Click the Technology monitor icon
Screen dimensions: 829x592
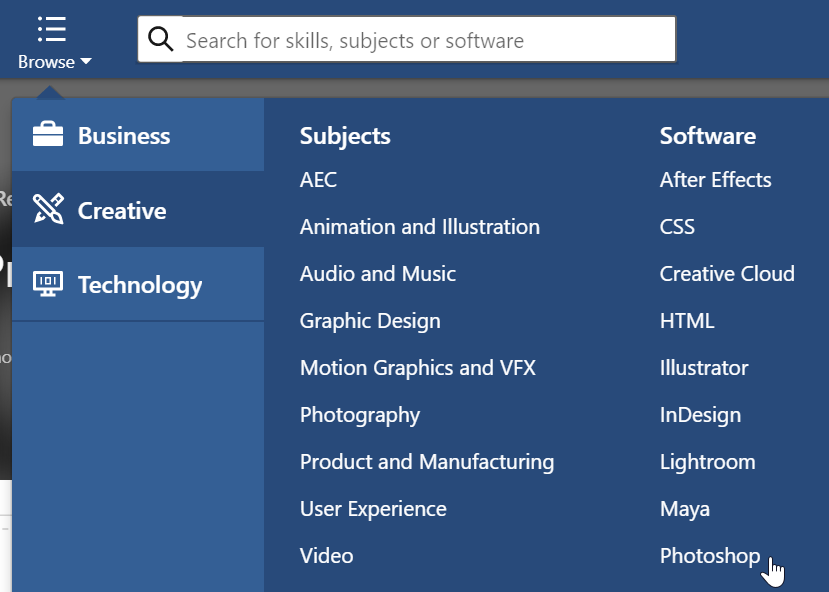[x=48, y=285]
